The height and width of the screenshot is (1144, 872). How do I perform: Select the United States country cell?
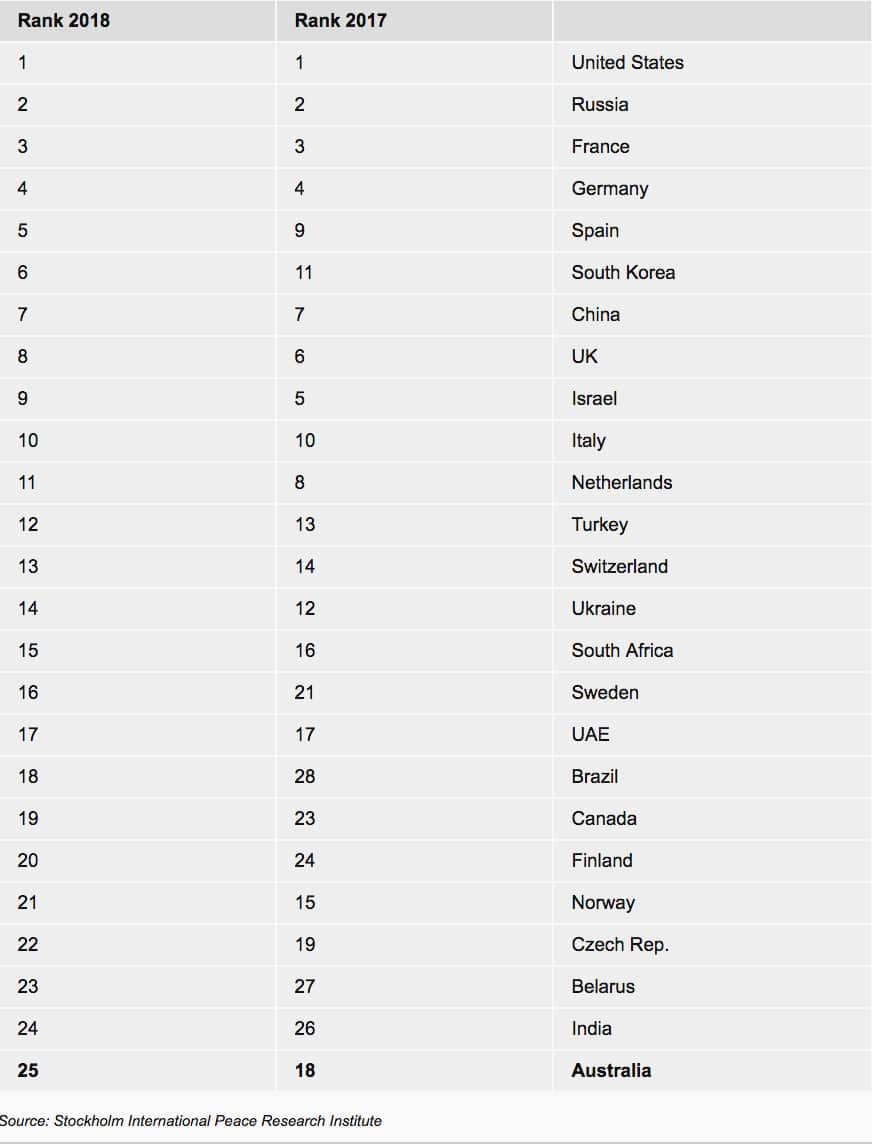click(627, 62)
